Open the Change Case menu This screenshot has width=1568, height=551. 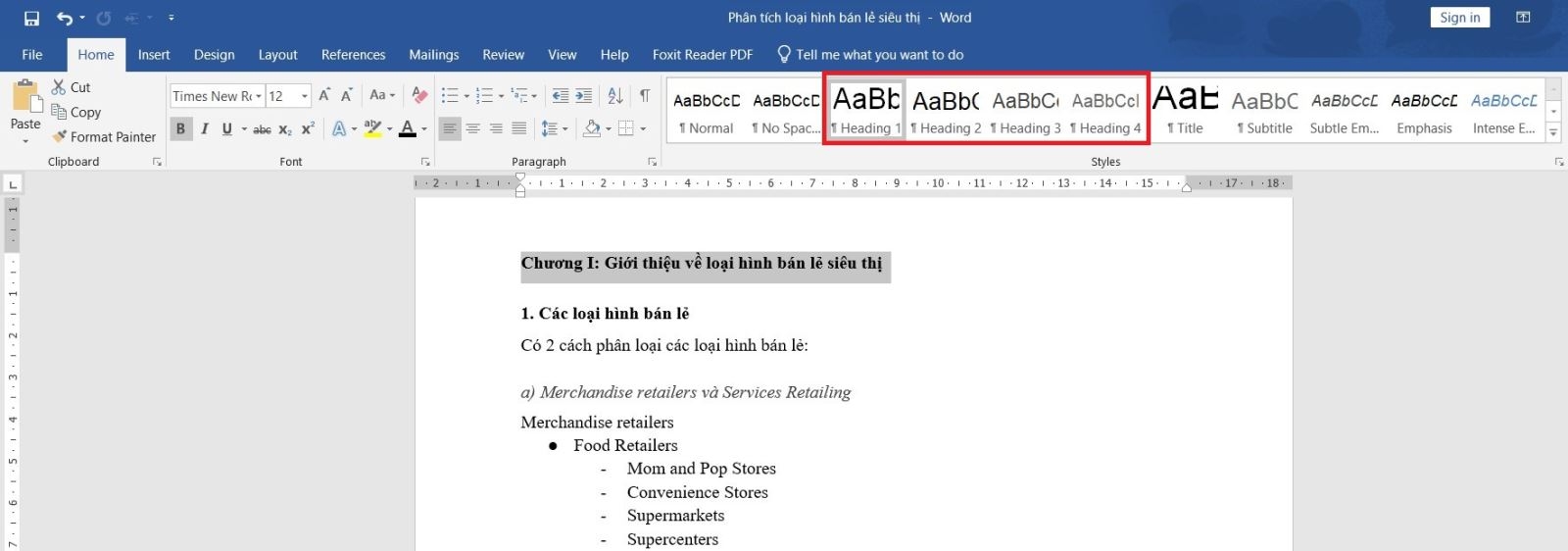tap(381, 95)
